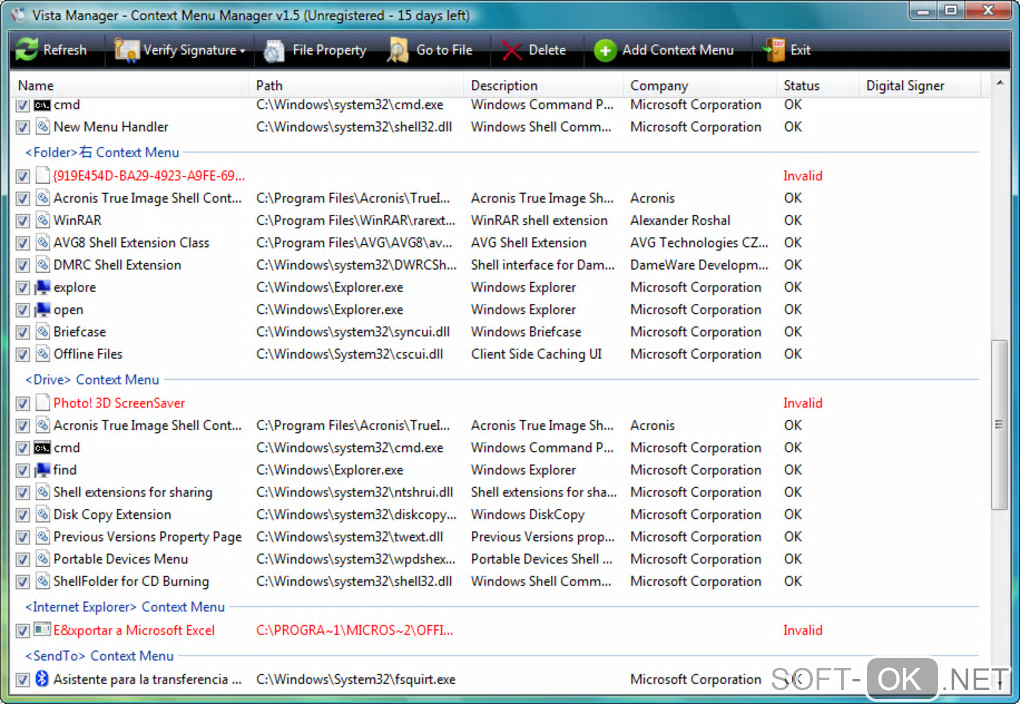This screenshot has height=704, width=1020.
Task: Click DameWare Developm... company cell
Action: pyautogui.click(x=699, y=265)
